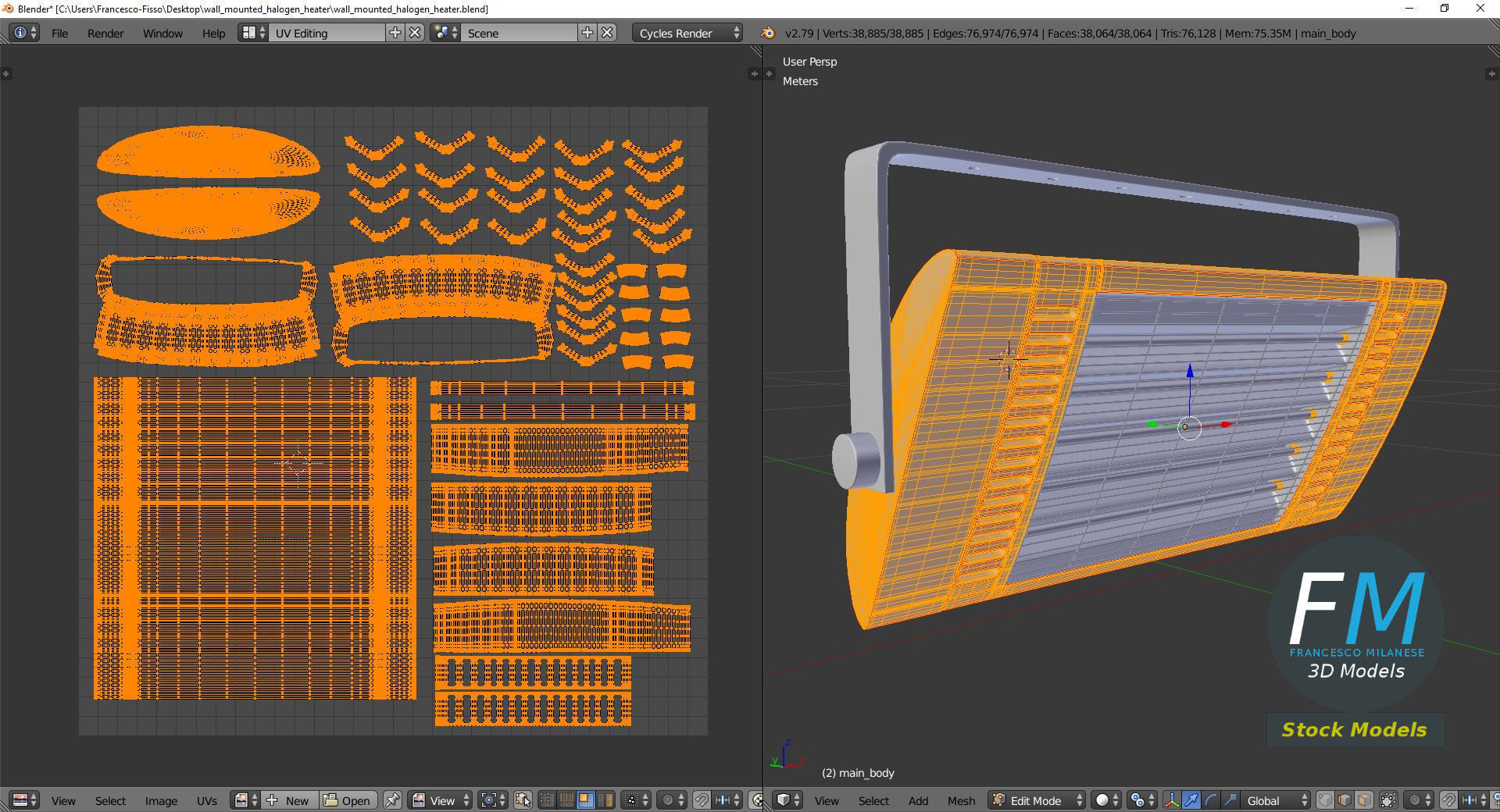
Task: Click the Open image button
Action: pos(348,800)
